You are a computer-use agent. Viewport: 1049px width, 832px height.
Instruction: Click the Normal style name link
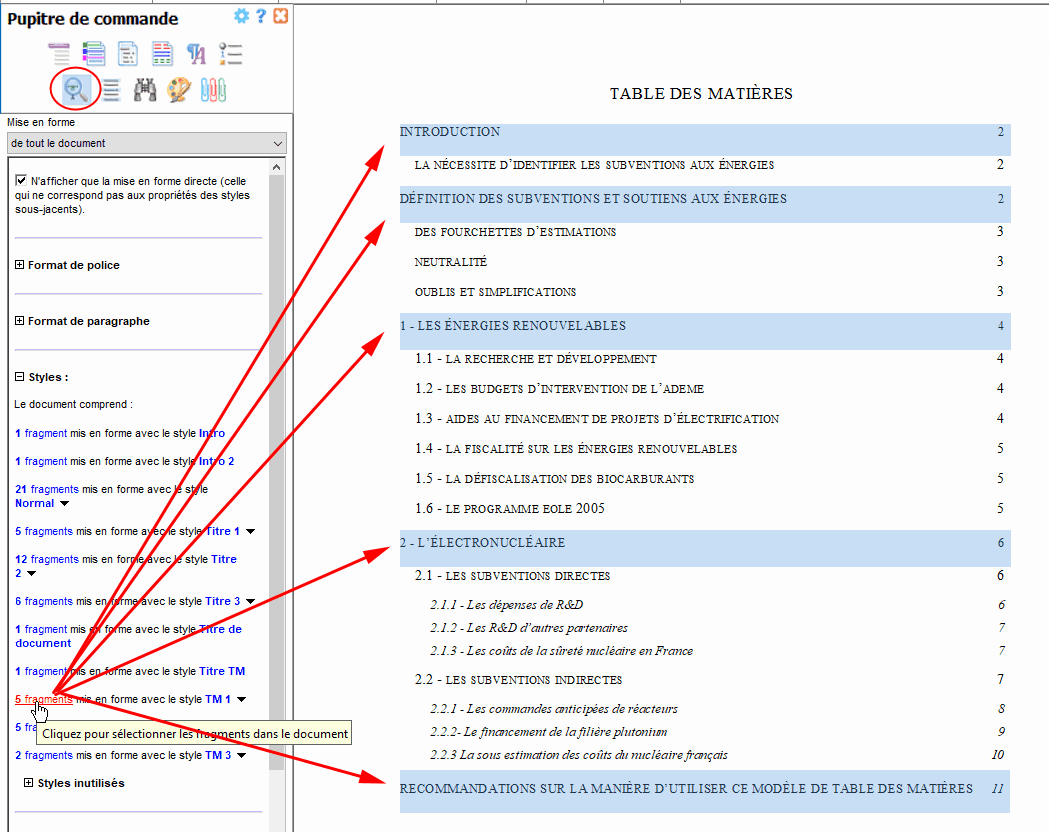pos(35,504)
